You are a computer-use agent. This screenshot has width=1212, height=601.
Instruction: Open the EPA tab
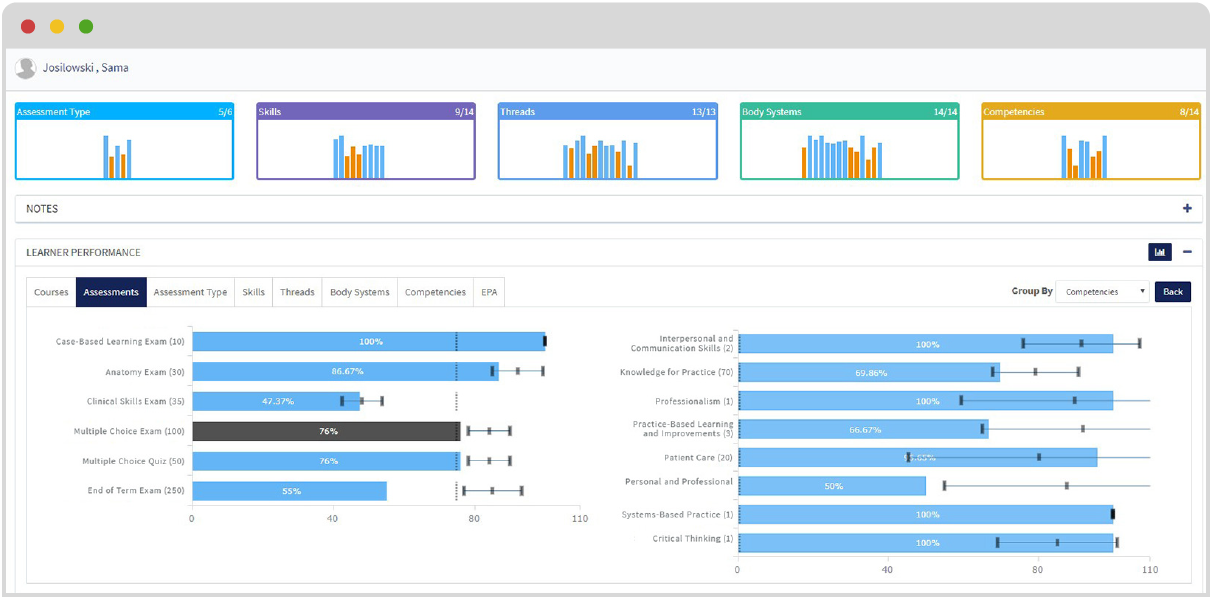[x=489, y=292]
